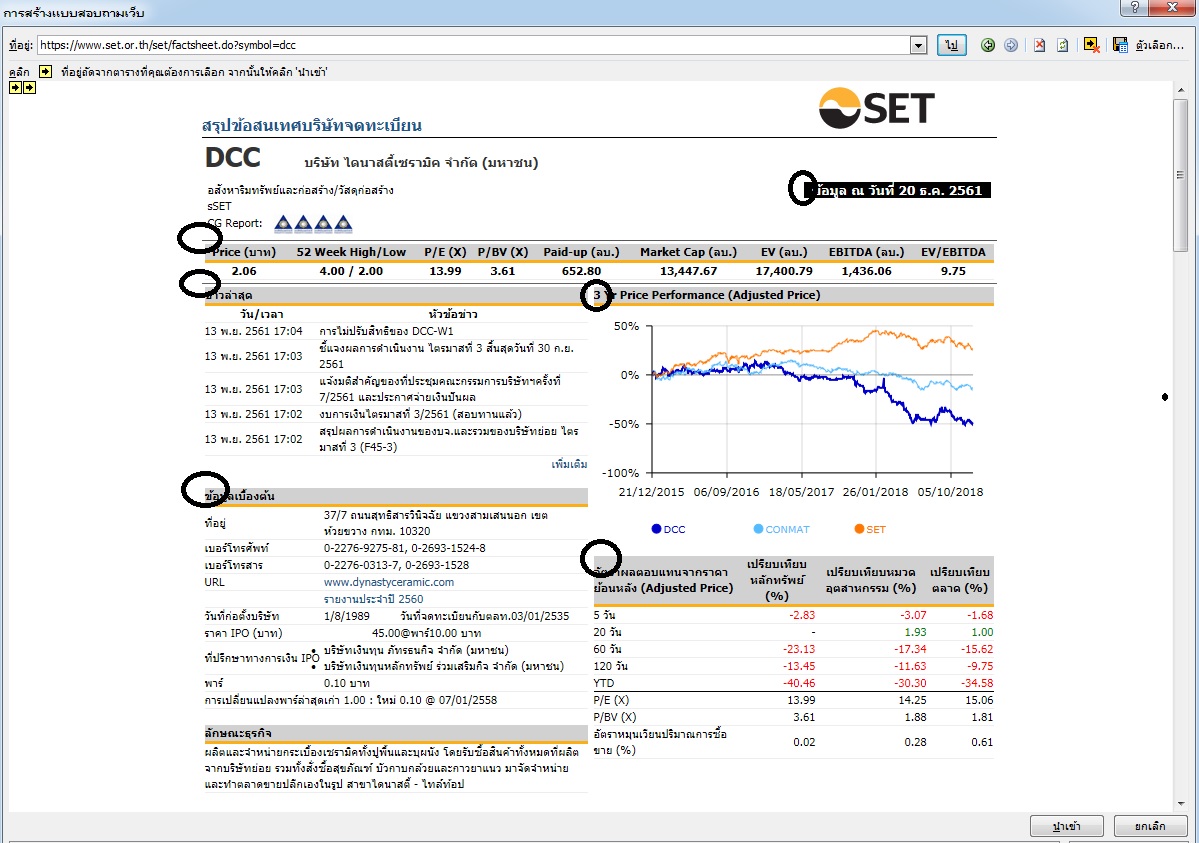Screen dimensions: 1199x843
Task: Open help with the question mark button
Action: coord(1134,7)
